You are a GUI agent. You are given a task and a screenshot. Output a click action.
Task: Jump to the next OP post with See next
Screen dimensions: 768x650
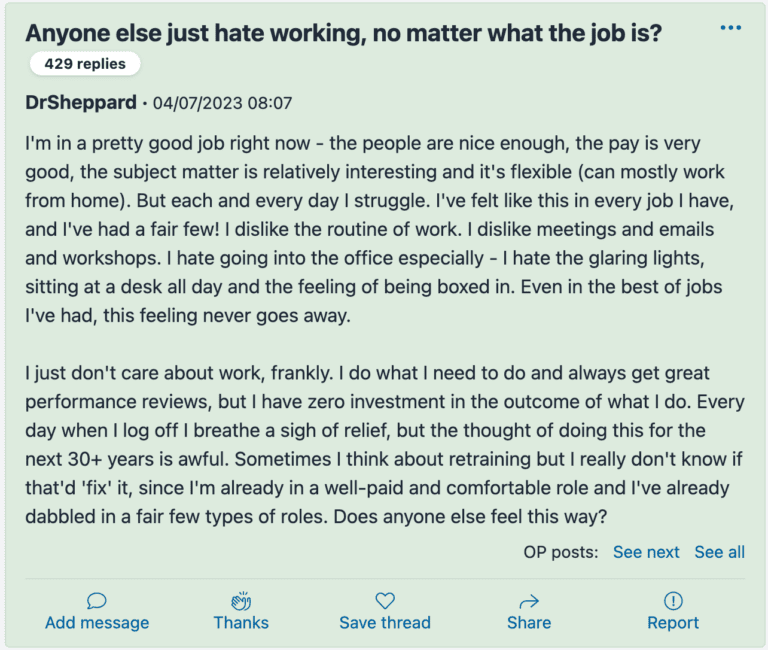tap(646, 552)
